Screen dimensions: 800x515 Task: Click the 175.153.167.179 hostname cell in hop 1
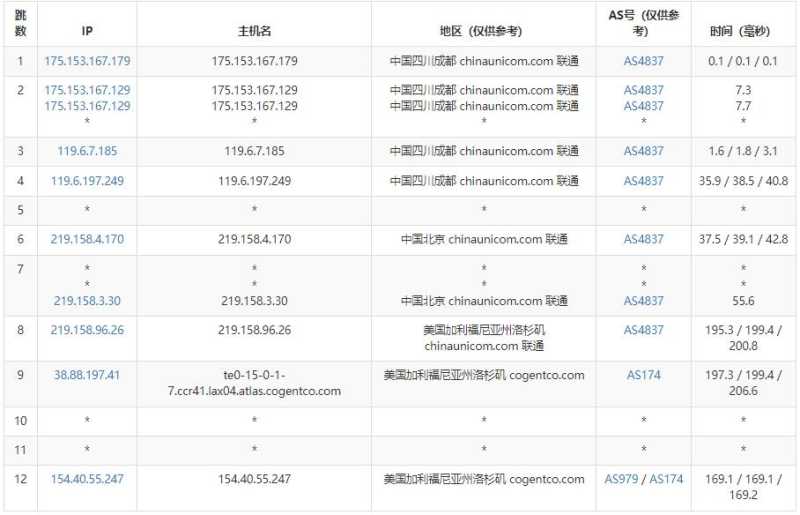click(254, 61)
